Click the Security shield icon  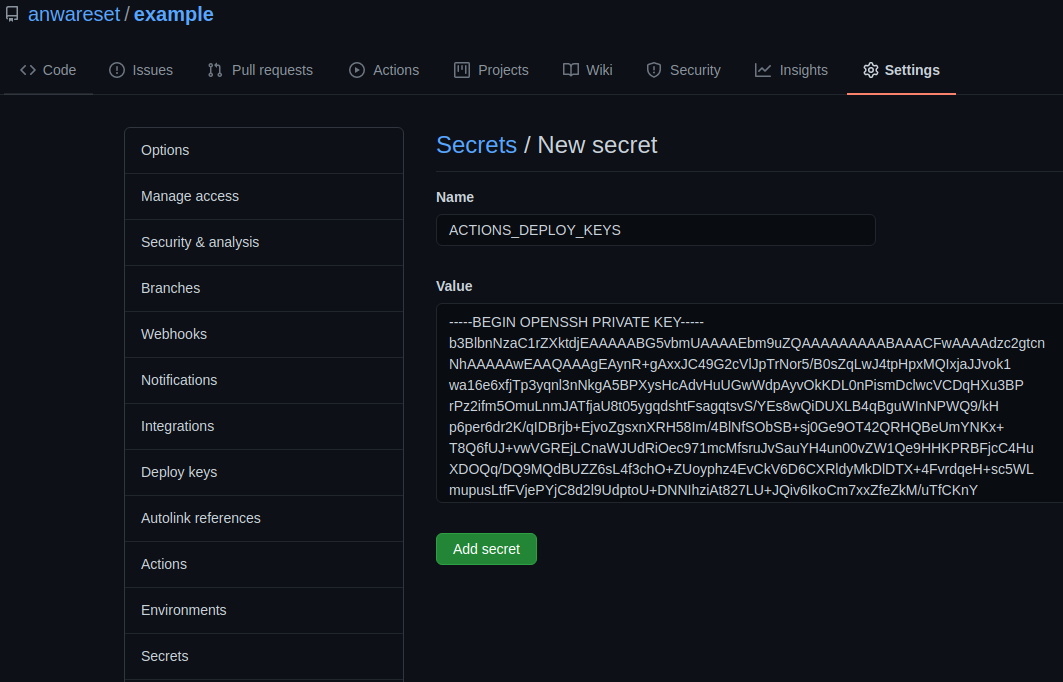pos(654,70)
